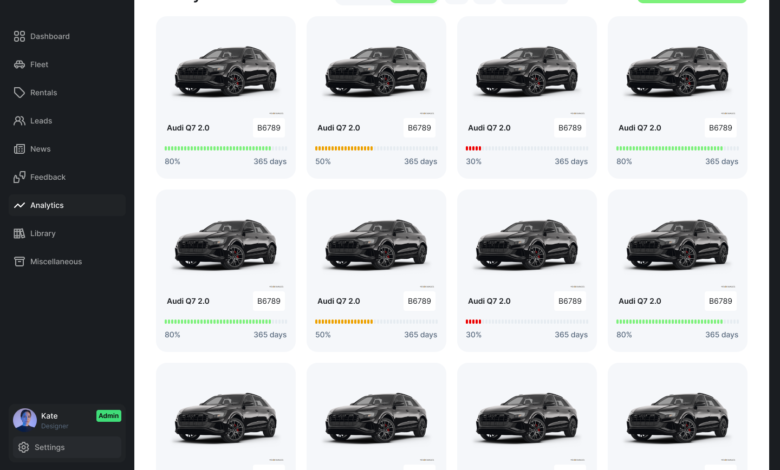Click the Rentals menu label
This screenshot has height=470, width=780.
click(x=43, y=93)
